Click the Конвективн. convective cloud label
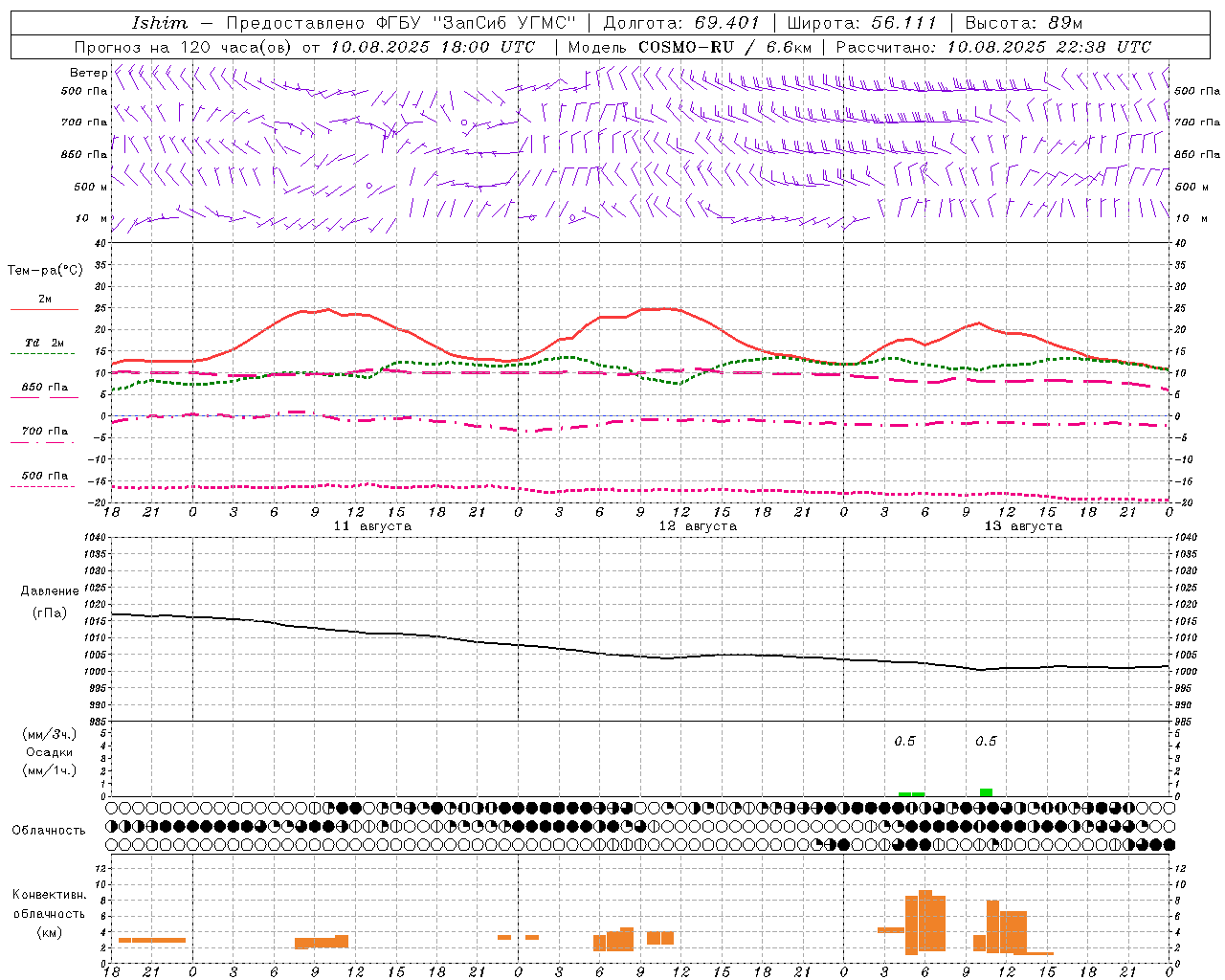Screen dimensions: 1225x980 50,895
